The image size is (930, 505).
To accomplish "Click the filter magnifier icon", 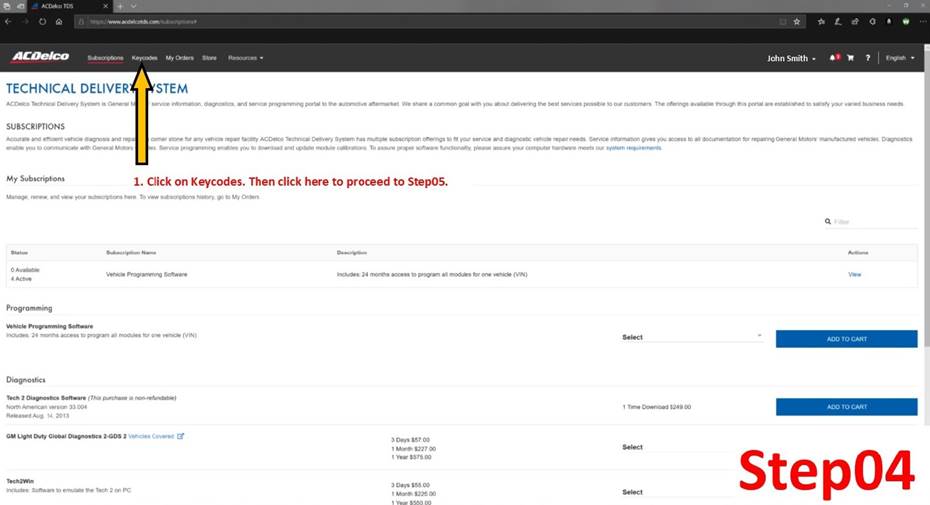I will point(827,221).
